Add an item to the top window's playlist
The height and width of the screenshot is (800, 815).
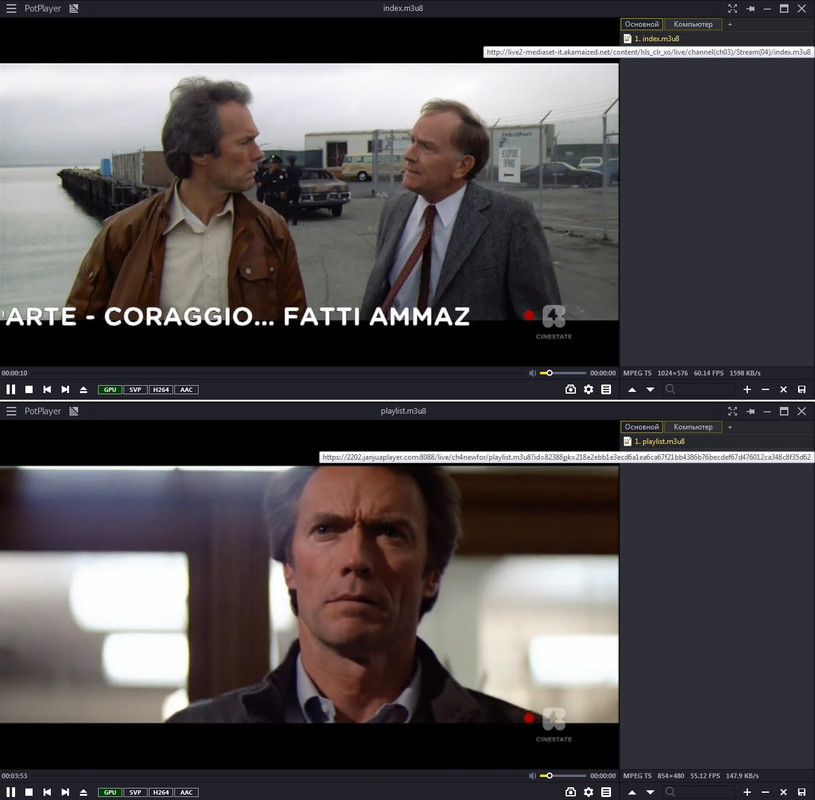(x=747, y=389)
